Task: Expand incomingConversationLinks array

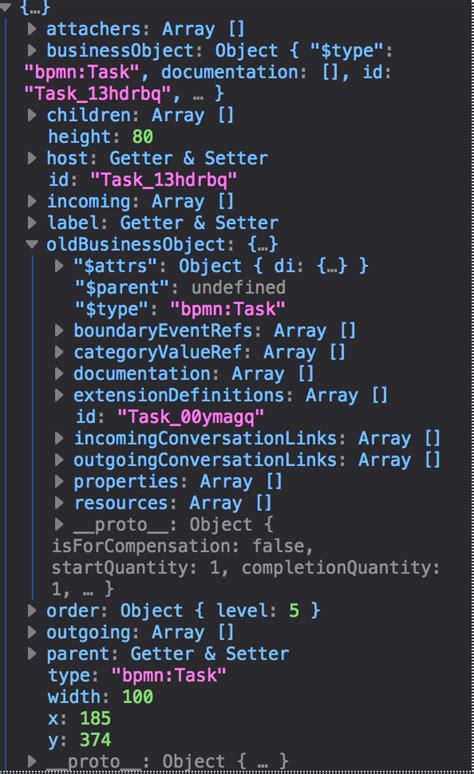Action: 59,438
